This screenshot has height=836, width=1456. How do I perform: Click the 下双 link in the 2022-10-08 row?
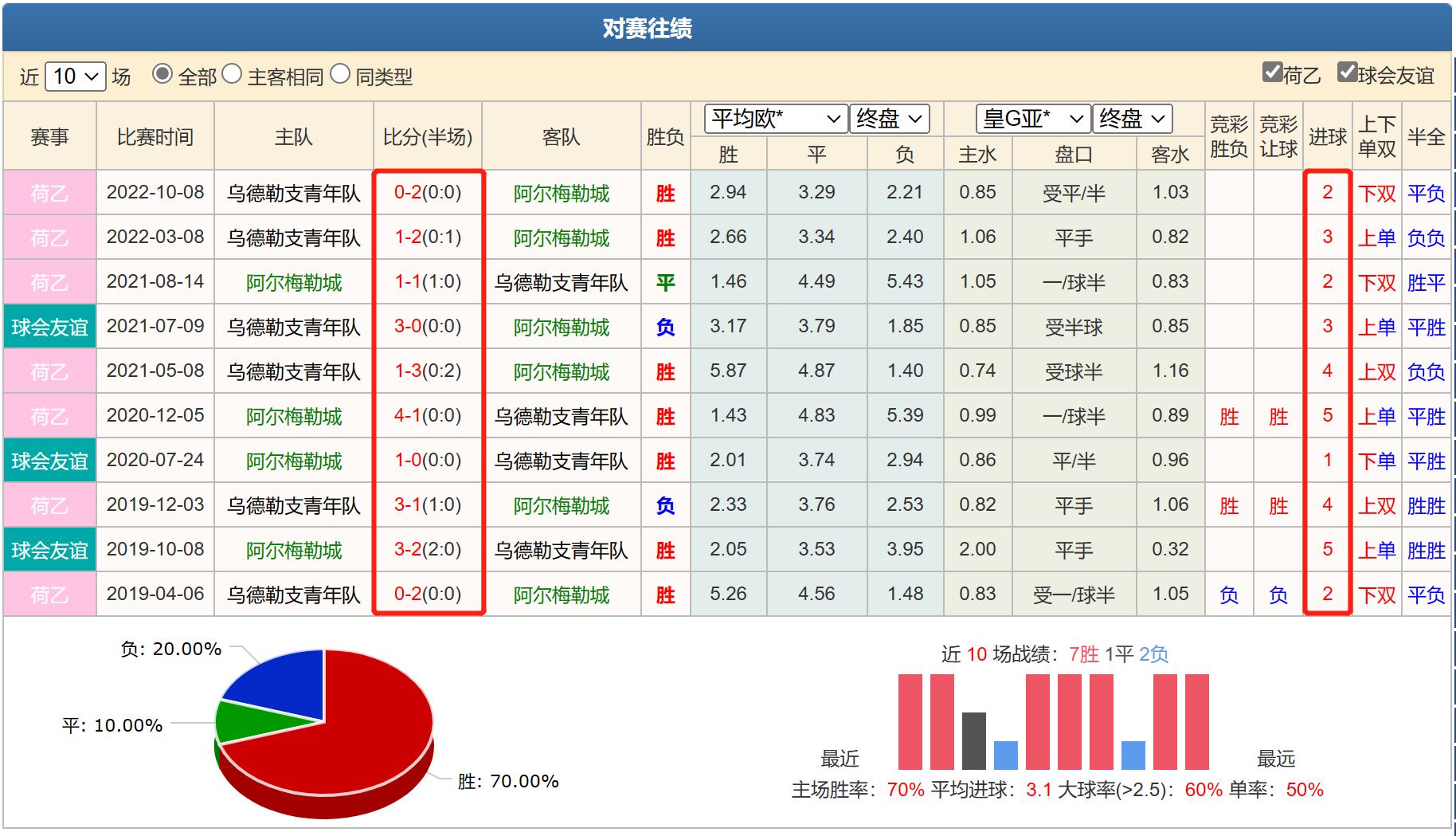tap(1376, 192)
